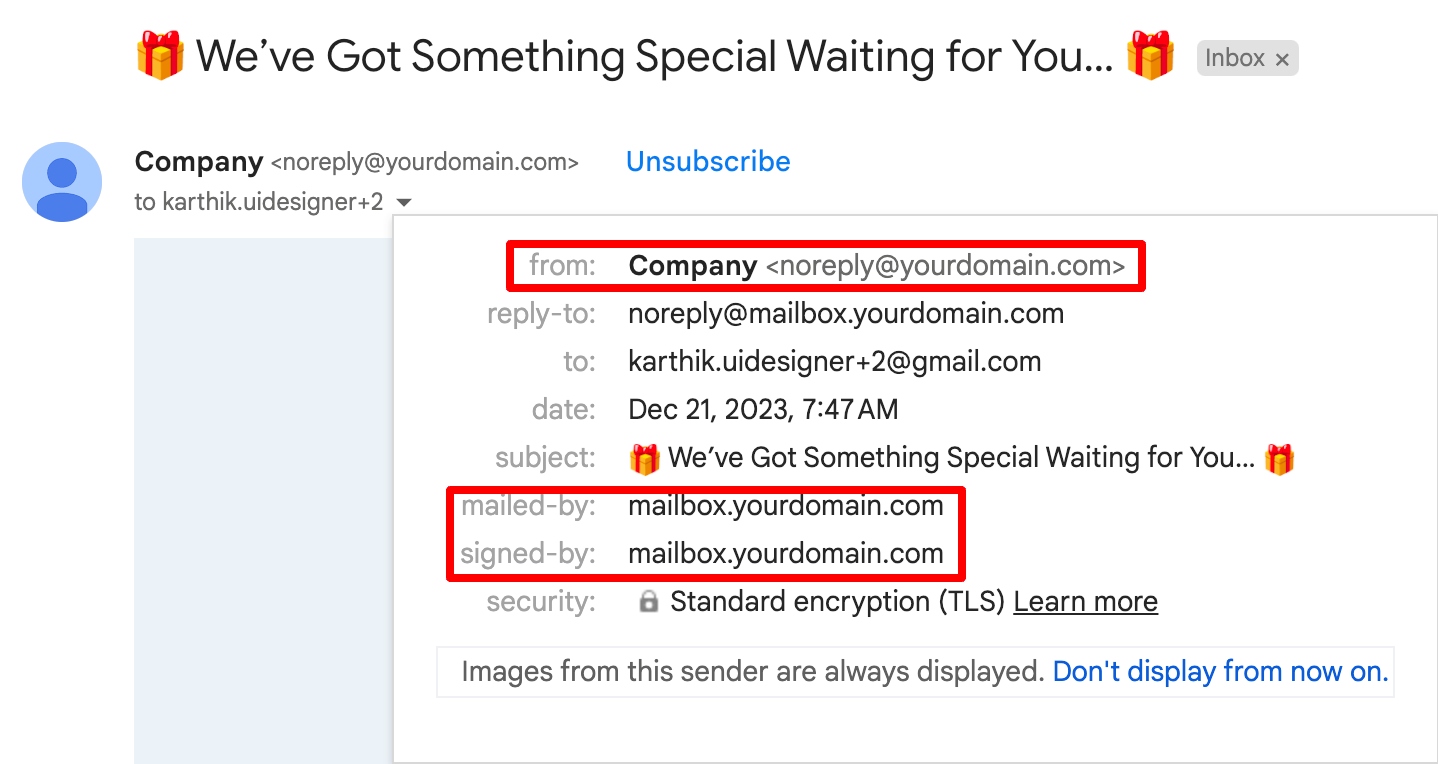Click "Don't display from now on"
The height and width of the screenshot is (764, 1438).
click(1220, 672)
